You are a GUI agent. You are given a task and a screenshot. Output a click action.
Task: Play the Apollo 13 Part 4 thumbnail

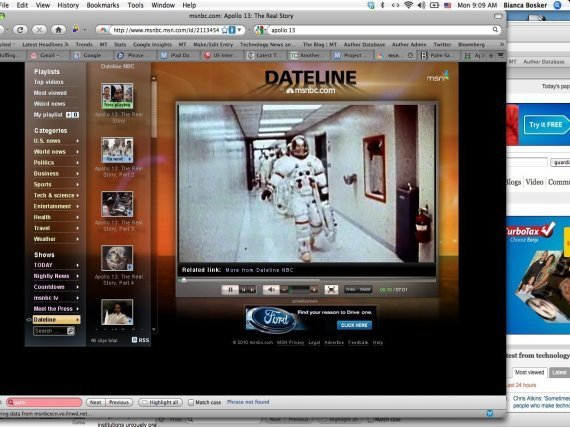117,258
